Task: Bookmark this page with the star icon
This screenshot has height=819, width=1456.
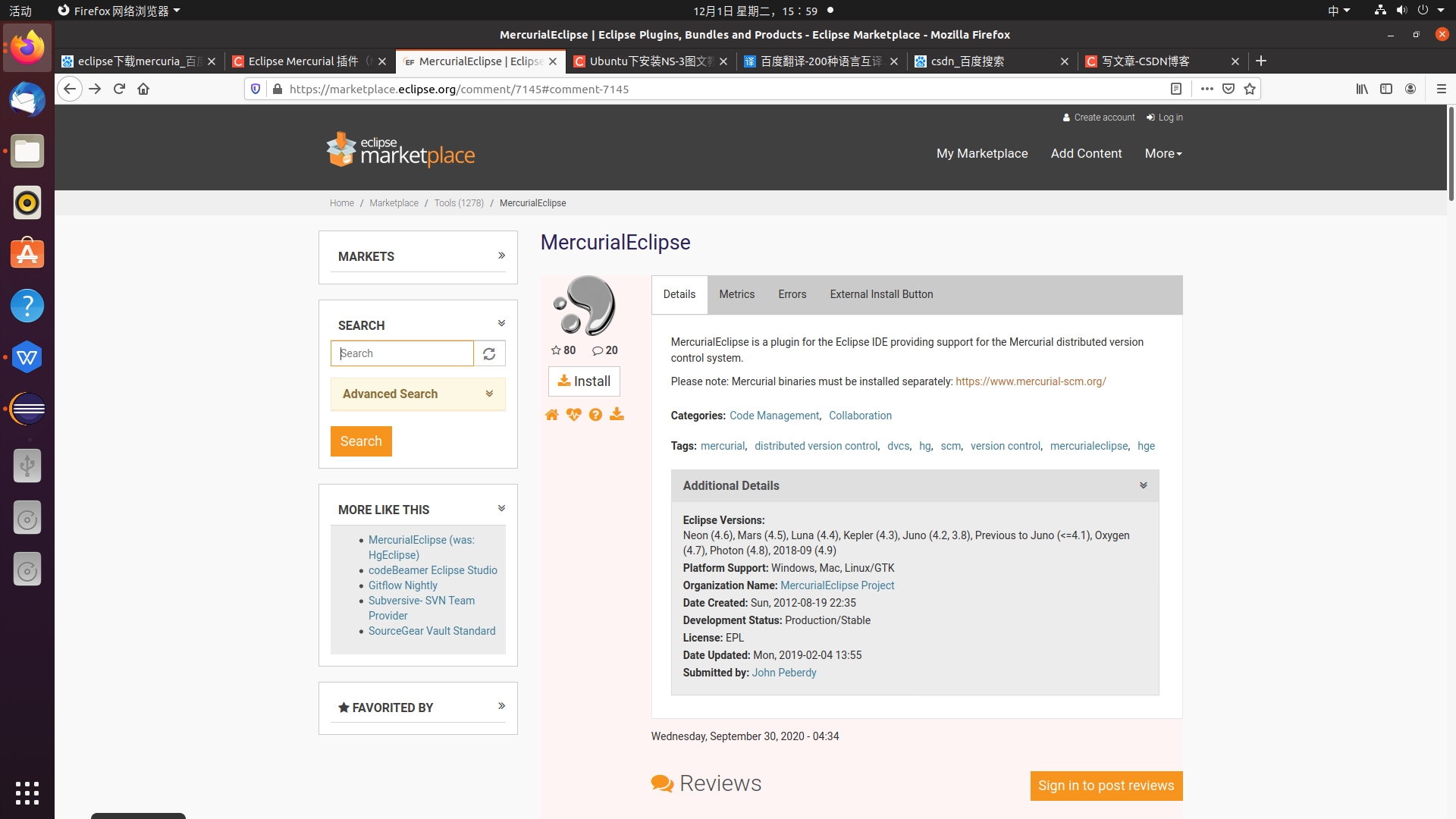Action: coord(1249,89)
